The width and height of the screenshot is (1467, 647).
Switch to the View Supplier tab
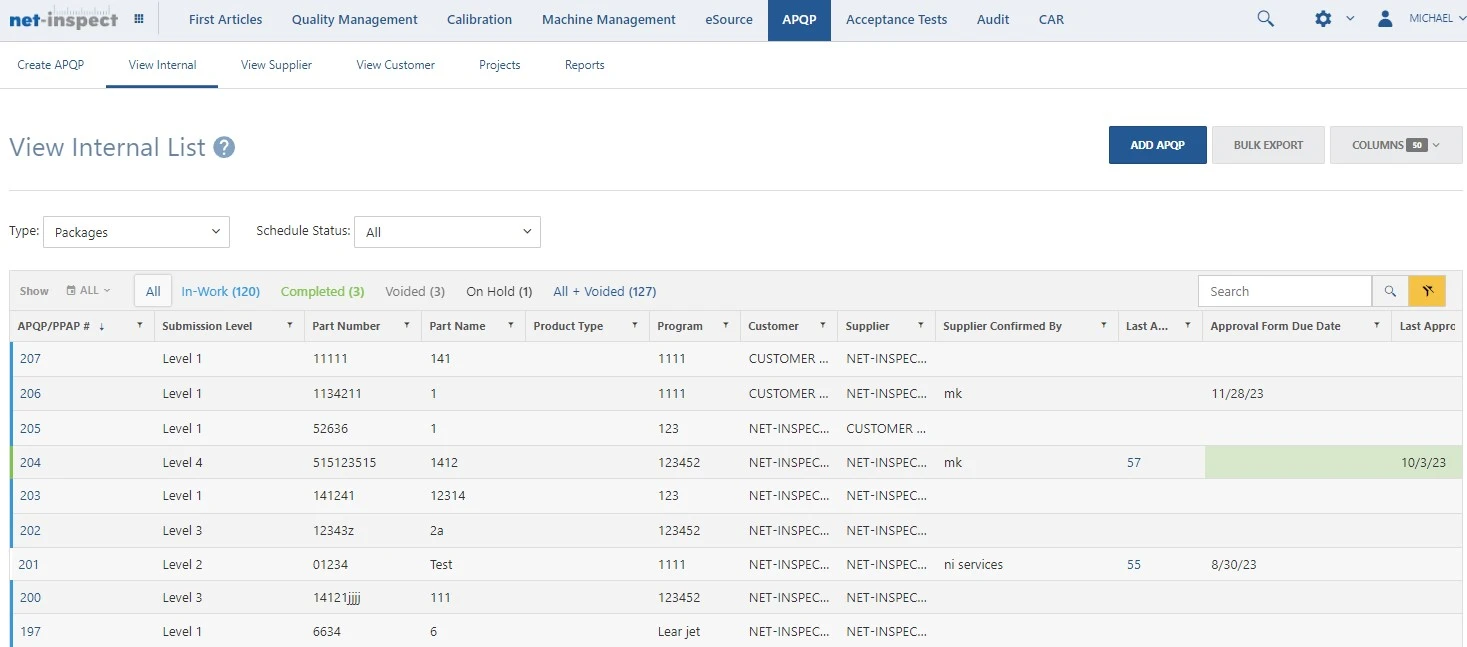coord(276,64)
